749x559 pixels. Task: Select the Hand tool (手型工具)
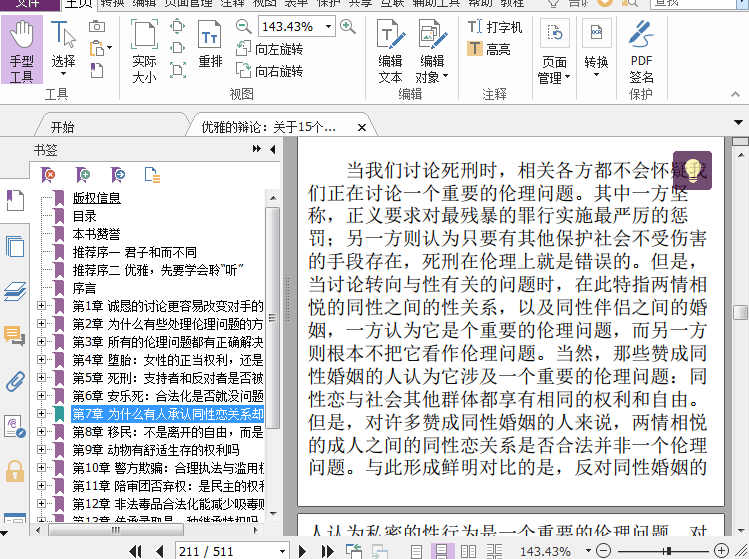pyautogui.click(x=21, y=50)
